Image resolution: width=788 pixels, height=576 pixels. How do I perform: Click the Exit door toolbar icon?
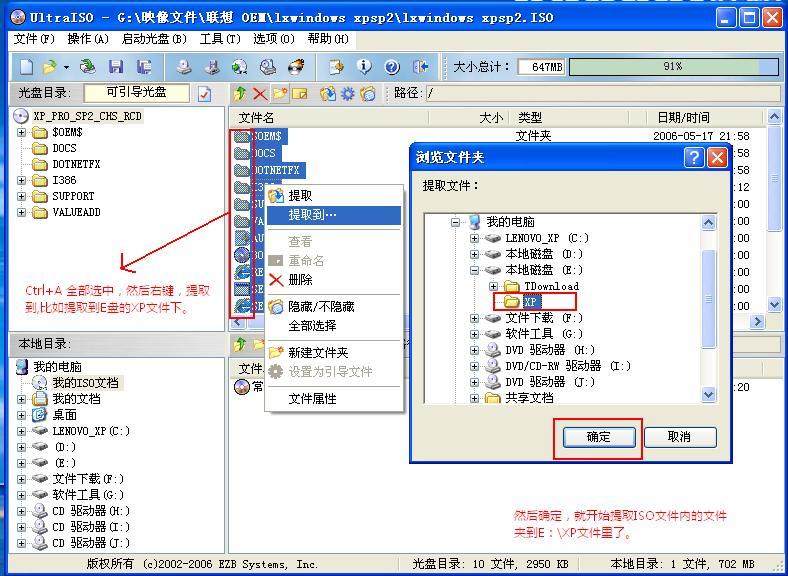point(420,66)
